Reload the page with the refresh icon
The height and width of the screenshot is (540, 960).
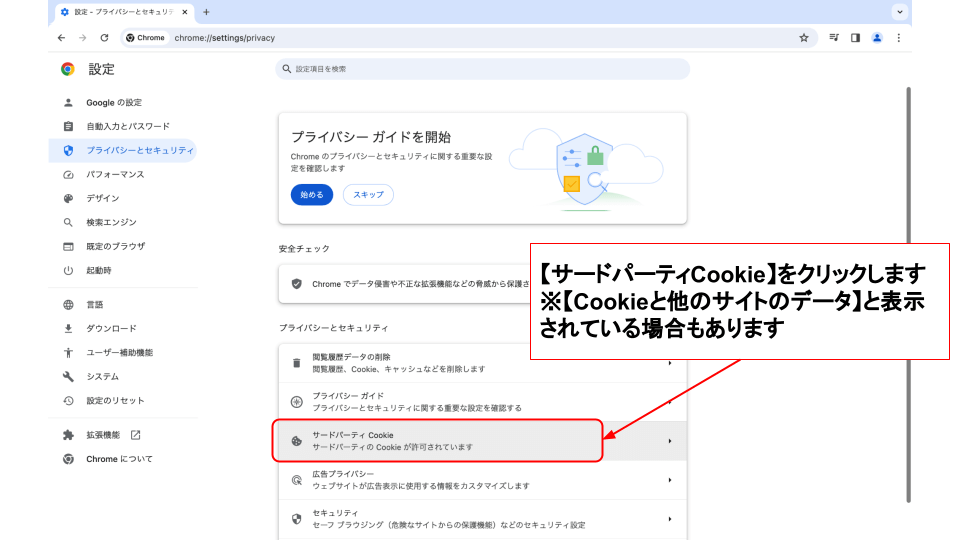tap(104, 38)
